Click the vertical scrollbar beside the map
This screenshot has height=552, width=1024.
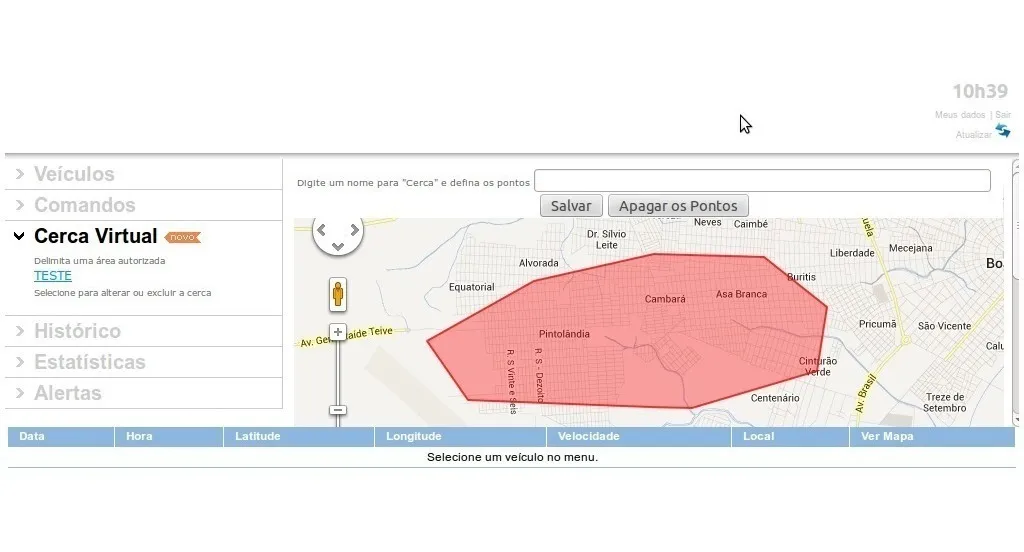(1016, 294)
